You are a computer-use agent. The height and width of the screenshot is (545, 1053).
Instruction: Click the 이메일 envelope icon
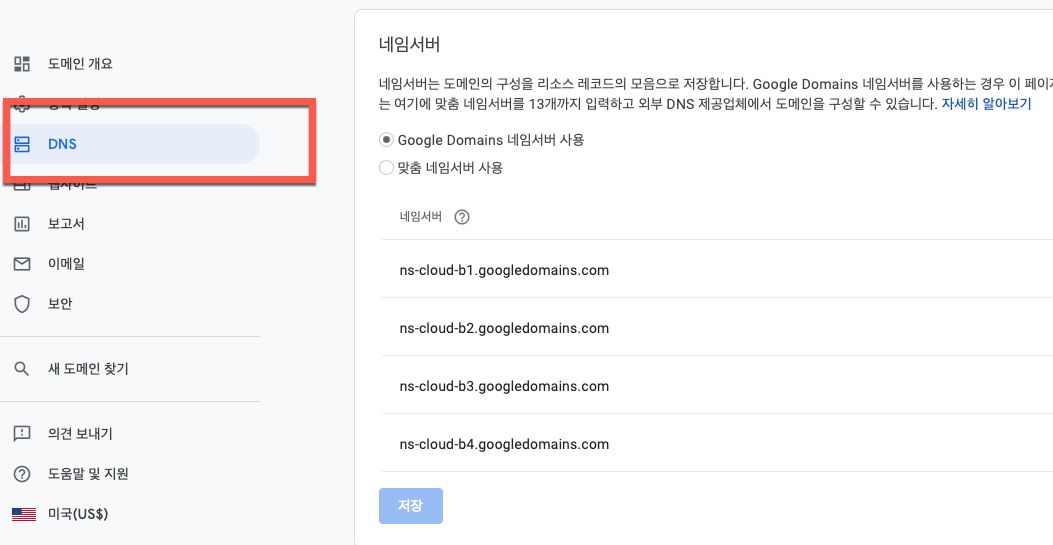click(22, 264)
